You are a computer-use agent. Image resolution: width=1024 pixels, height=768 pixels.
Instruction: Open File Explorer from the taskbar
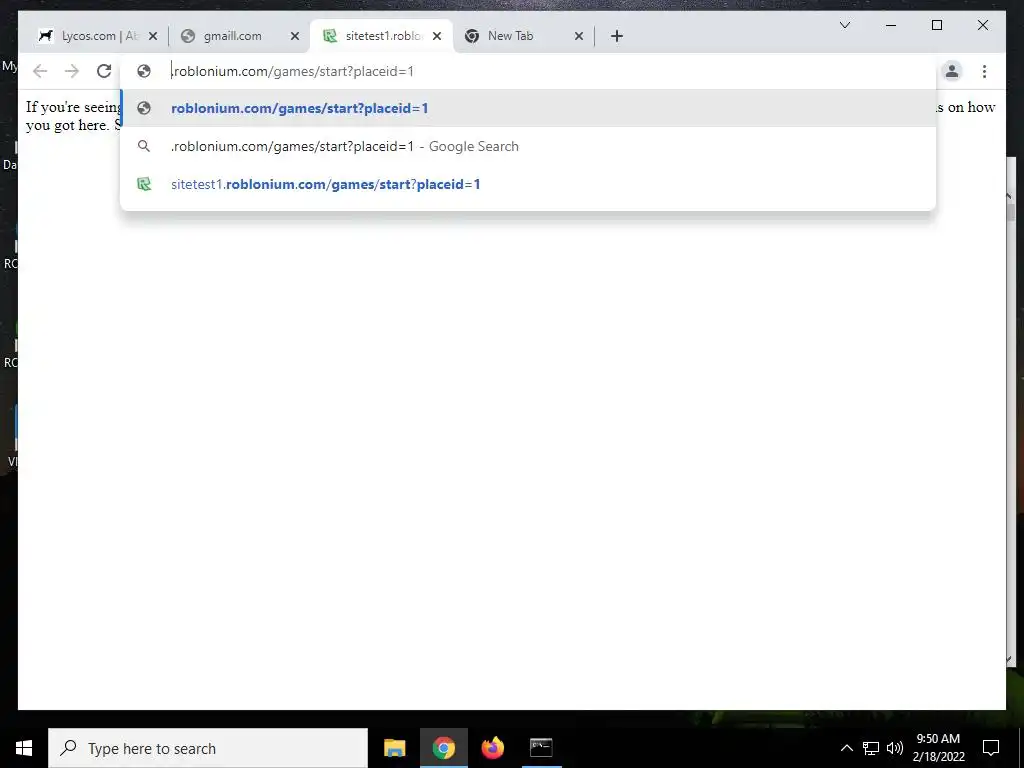[394, 748]
